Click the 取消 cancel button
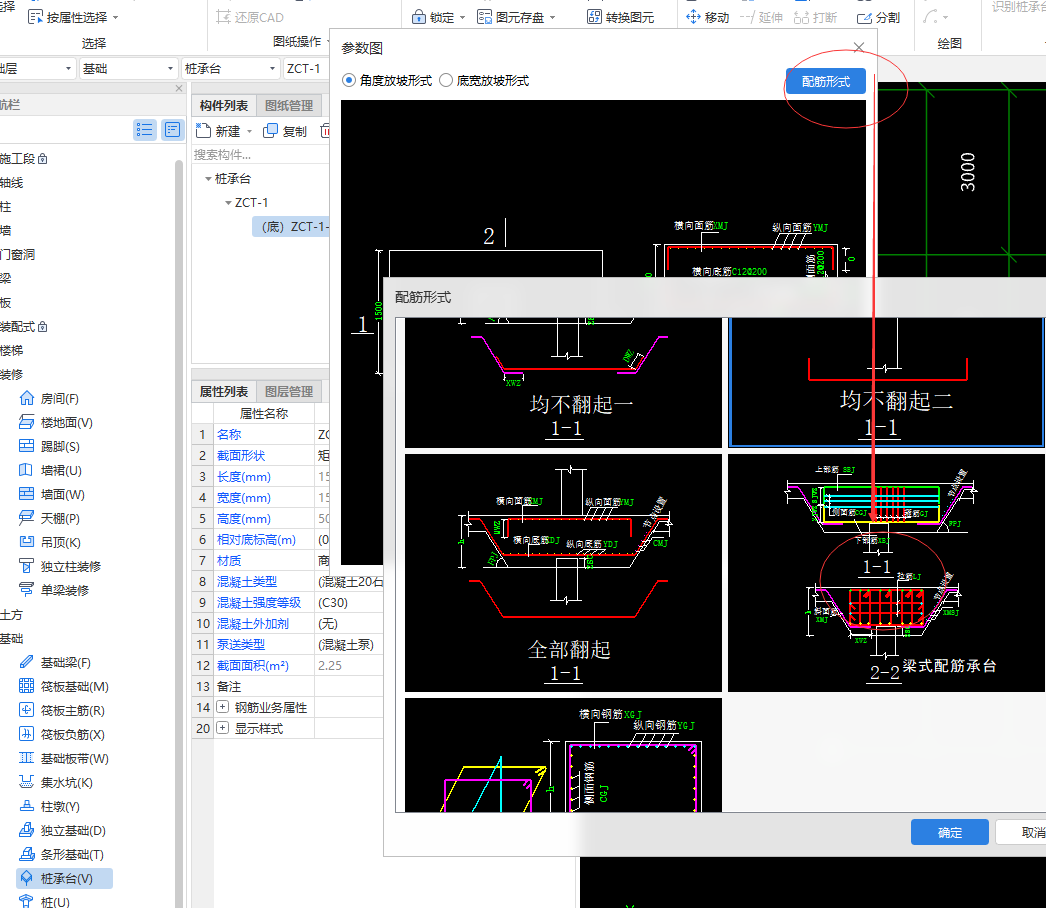 pos(1021,833)
